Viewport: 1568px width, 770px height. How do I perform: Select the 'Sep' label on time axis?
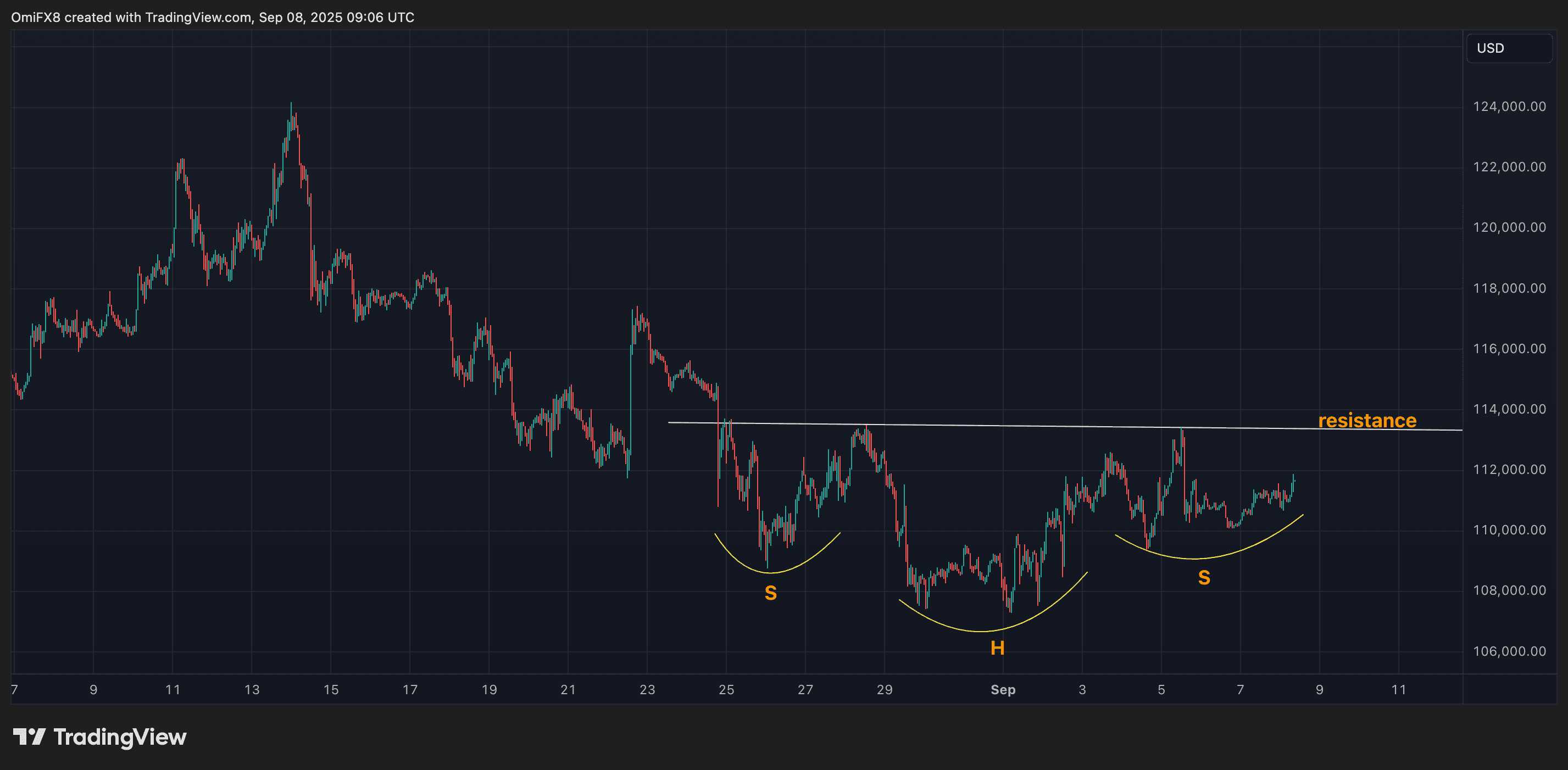1003,690
